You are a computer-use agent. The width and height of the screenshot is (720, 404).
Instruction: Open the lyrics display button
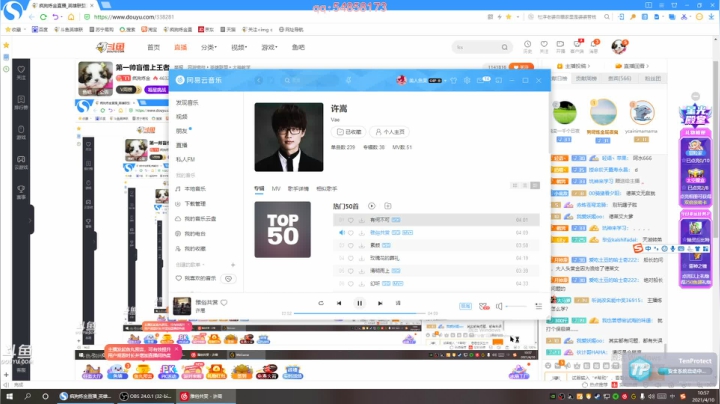398,303
